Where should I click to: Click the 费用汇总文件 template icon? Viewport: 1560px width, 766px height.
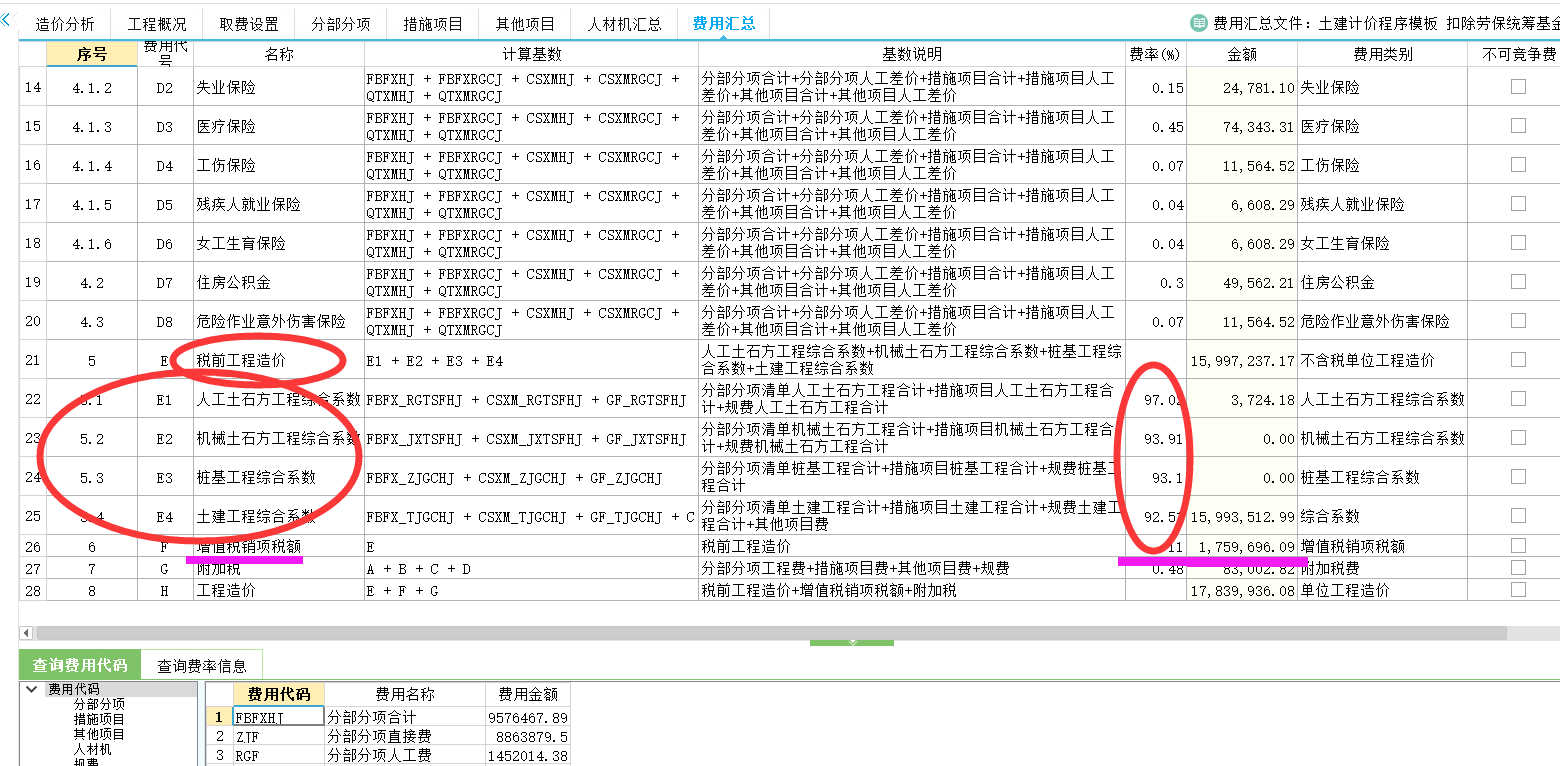1198,23
